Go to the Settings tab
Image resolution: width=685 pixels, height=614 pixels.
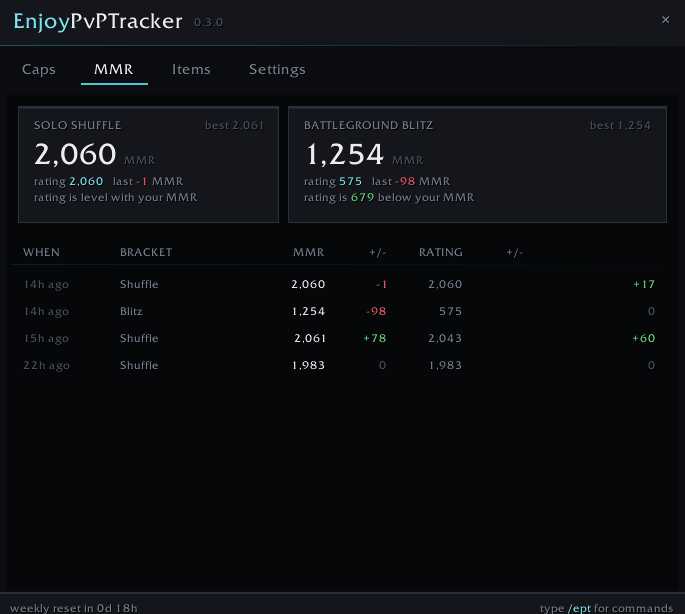pyautogui.click(x=277, y=70)
